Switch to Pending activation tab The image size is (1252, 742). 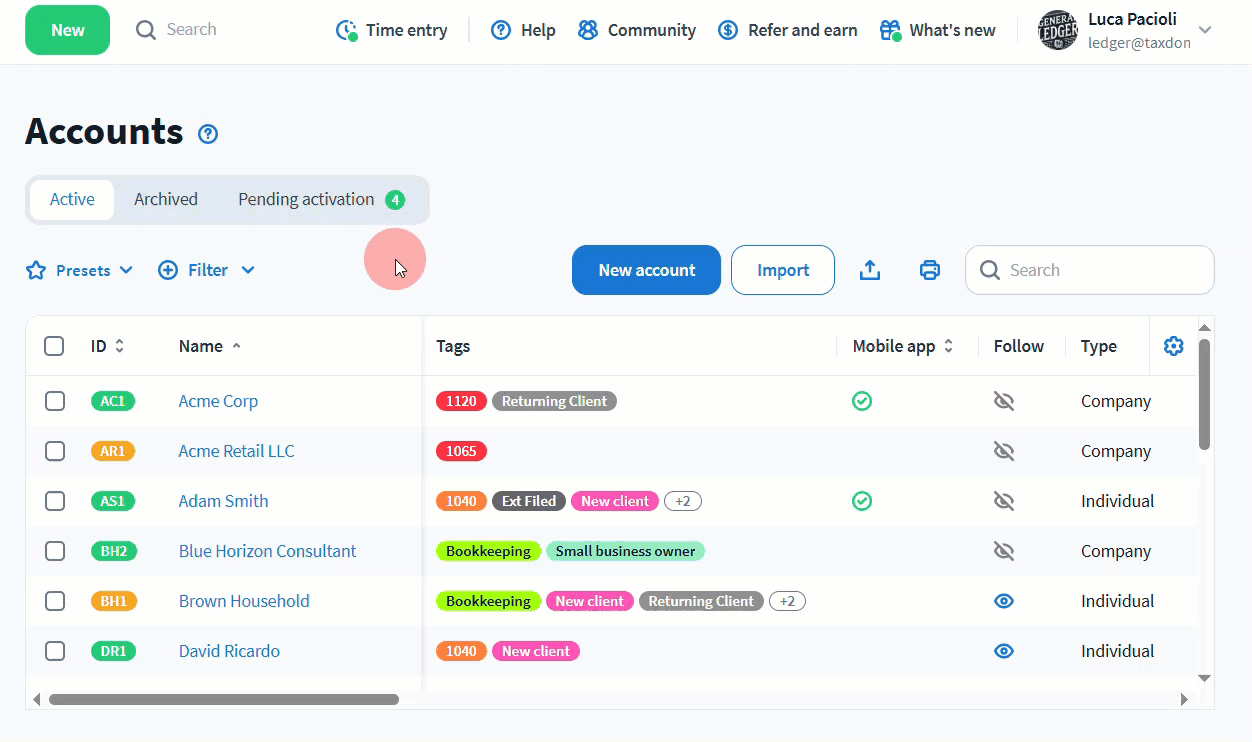pos(320,199)
